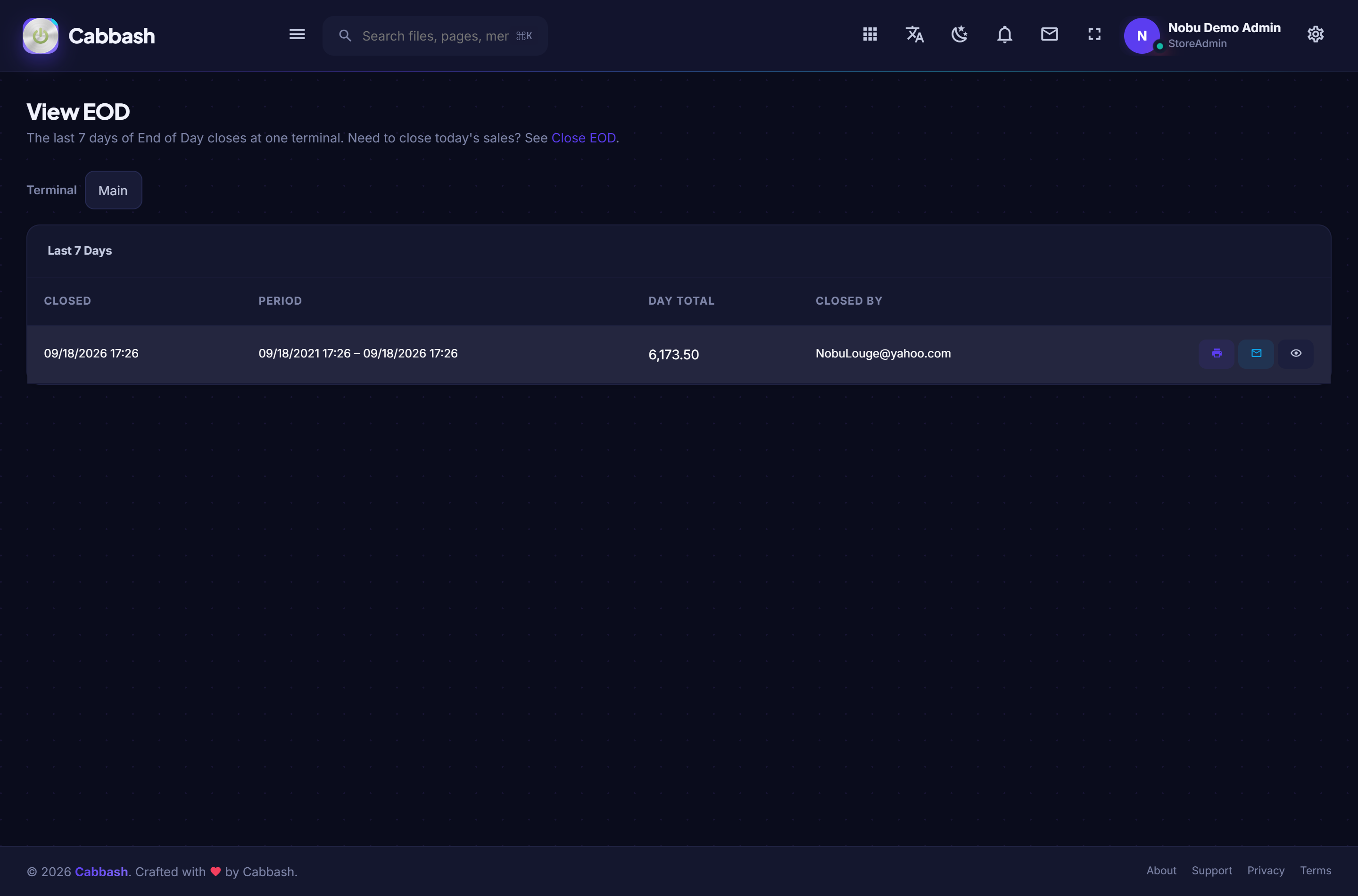Enter fullscreen mode via header icon
Screen dimensions: 1358x896
pos(1094,34)
